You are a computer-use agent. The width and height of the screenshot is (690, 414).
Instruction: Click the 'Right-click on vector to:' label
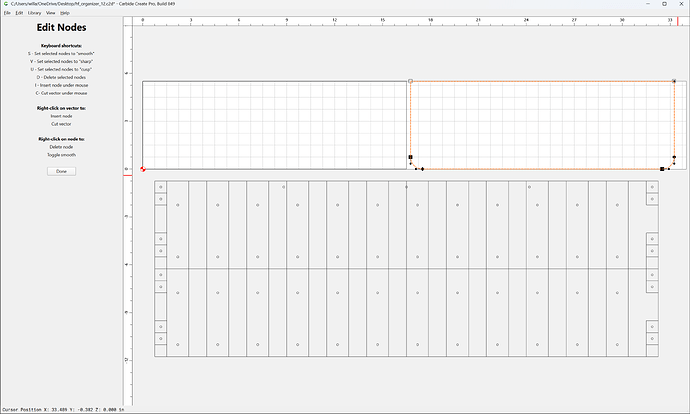[x=62, y=108]
